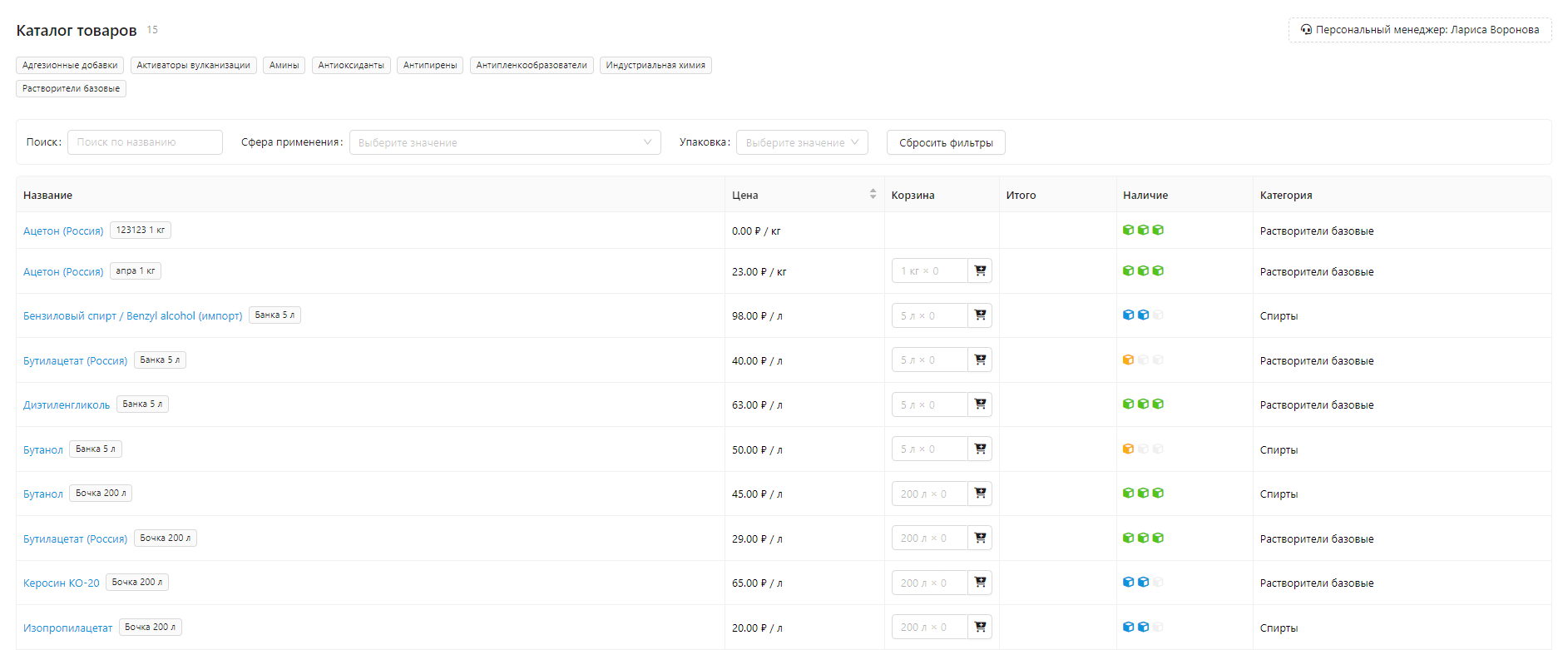Open the Керосин КО-20 product link
Screen dimensions: 1568x650
(x=62, y=583)
